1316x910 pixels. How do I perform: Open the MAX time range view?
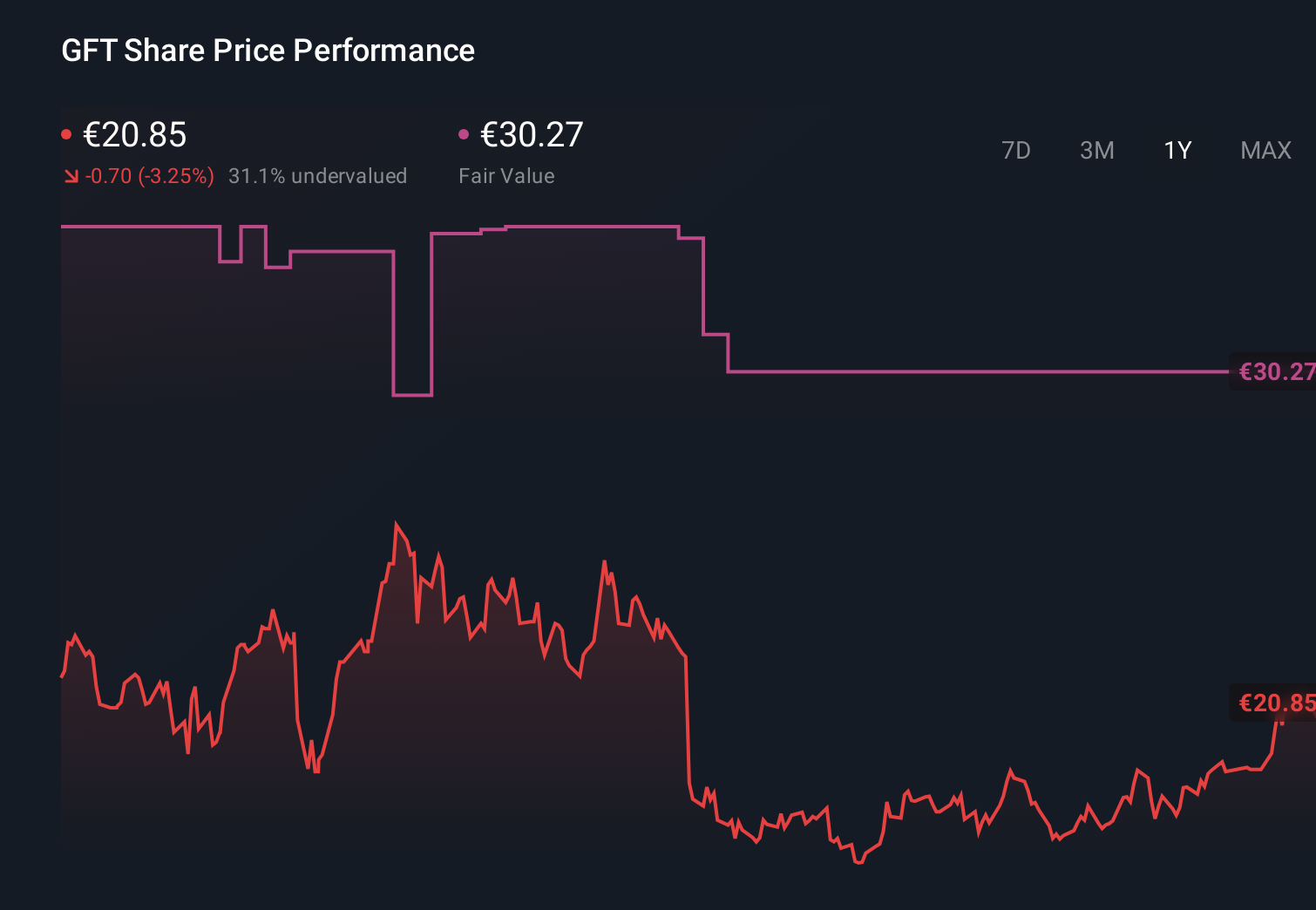coord(1265,150)
